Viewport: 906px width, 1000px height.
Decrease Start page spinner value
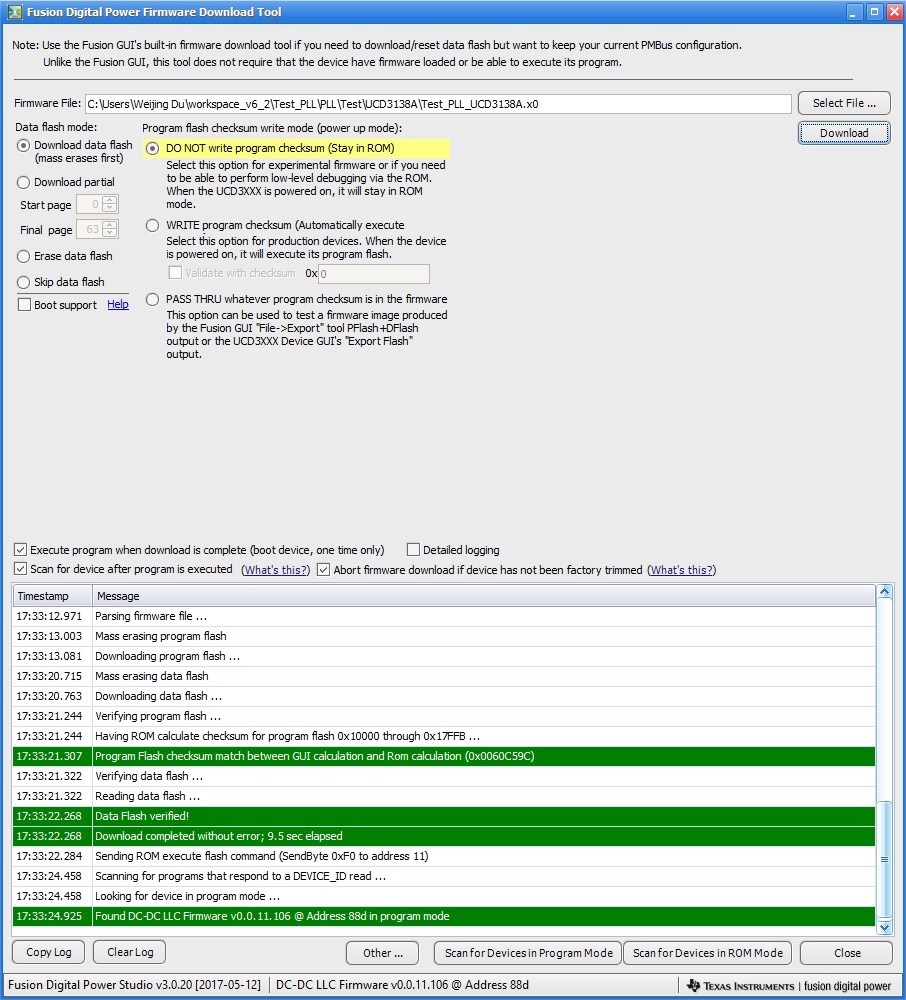(x=110, y=208)
